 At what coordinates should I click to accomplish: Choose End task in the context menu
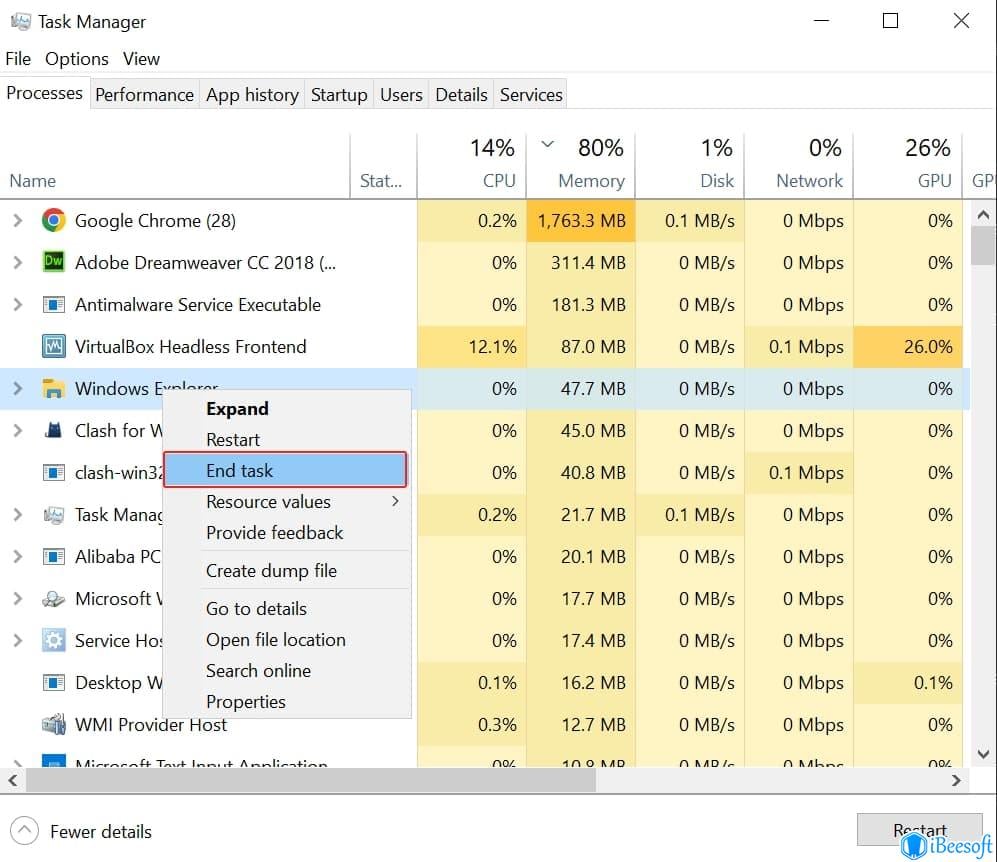click(x=285, y=470)
